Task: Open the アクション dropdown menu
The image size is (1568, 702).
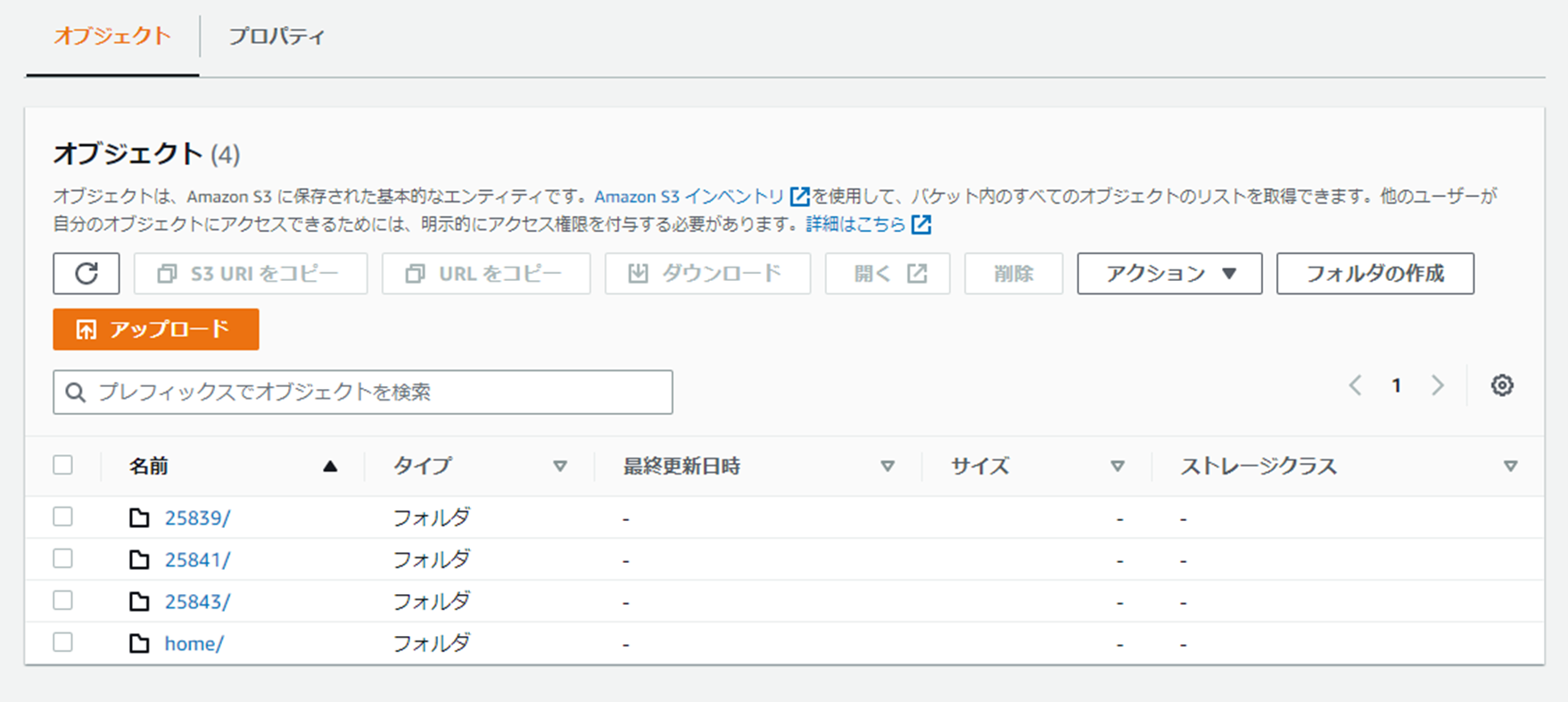Action: pyautogui.click(x=1169, y=273)
